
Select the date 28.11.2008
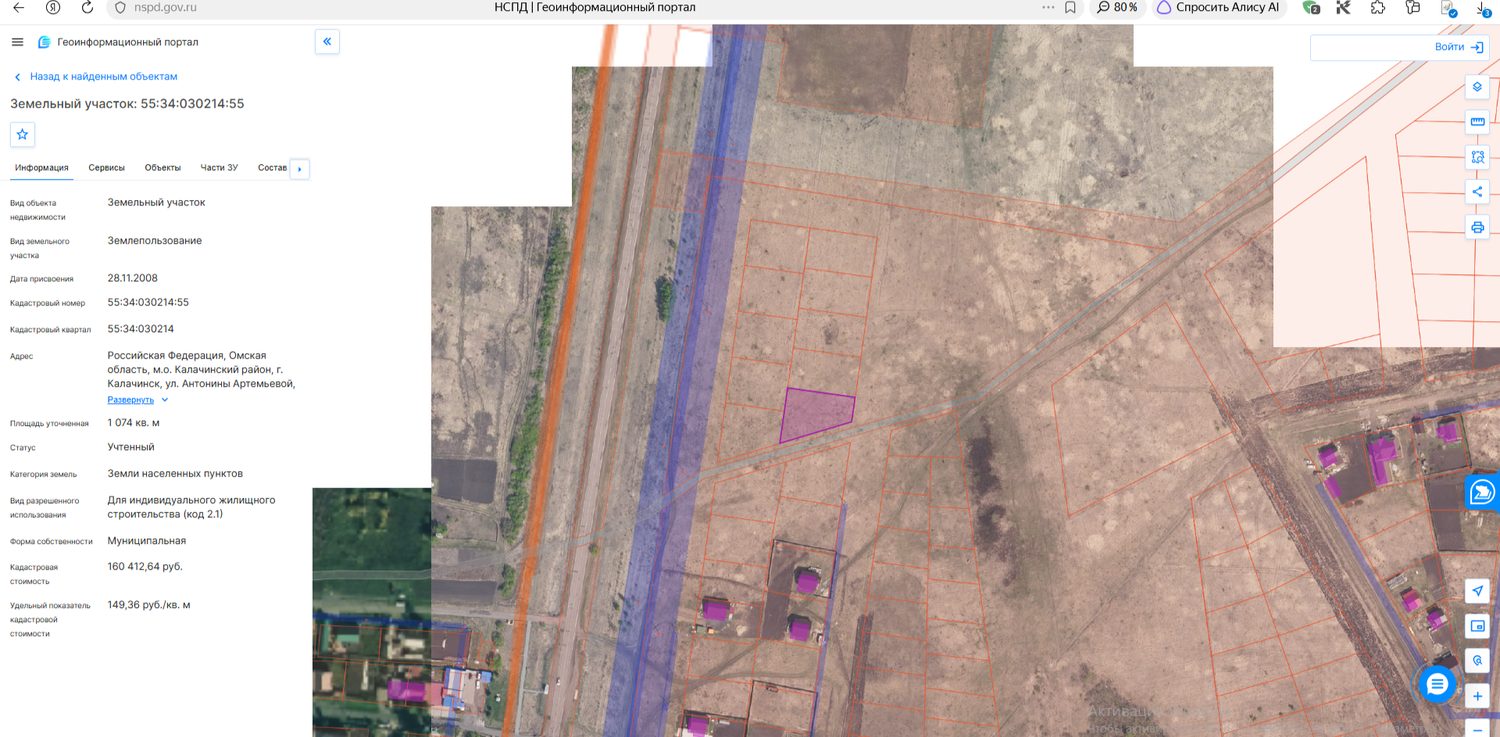point(132,278)
